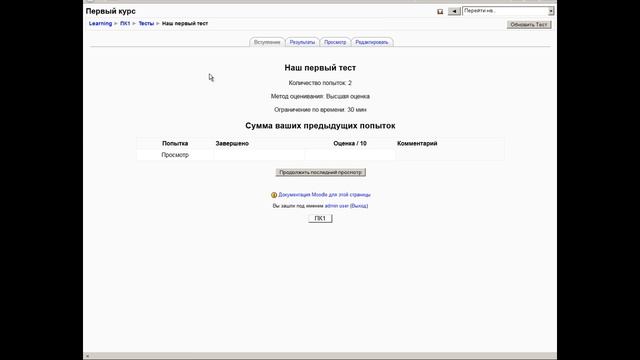Image resolution: width=640 pixels, height=360 pixels.
Task: Switch to the 'Редактировать' tab
Action: click(372, 42)
